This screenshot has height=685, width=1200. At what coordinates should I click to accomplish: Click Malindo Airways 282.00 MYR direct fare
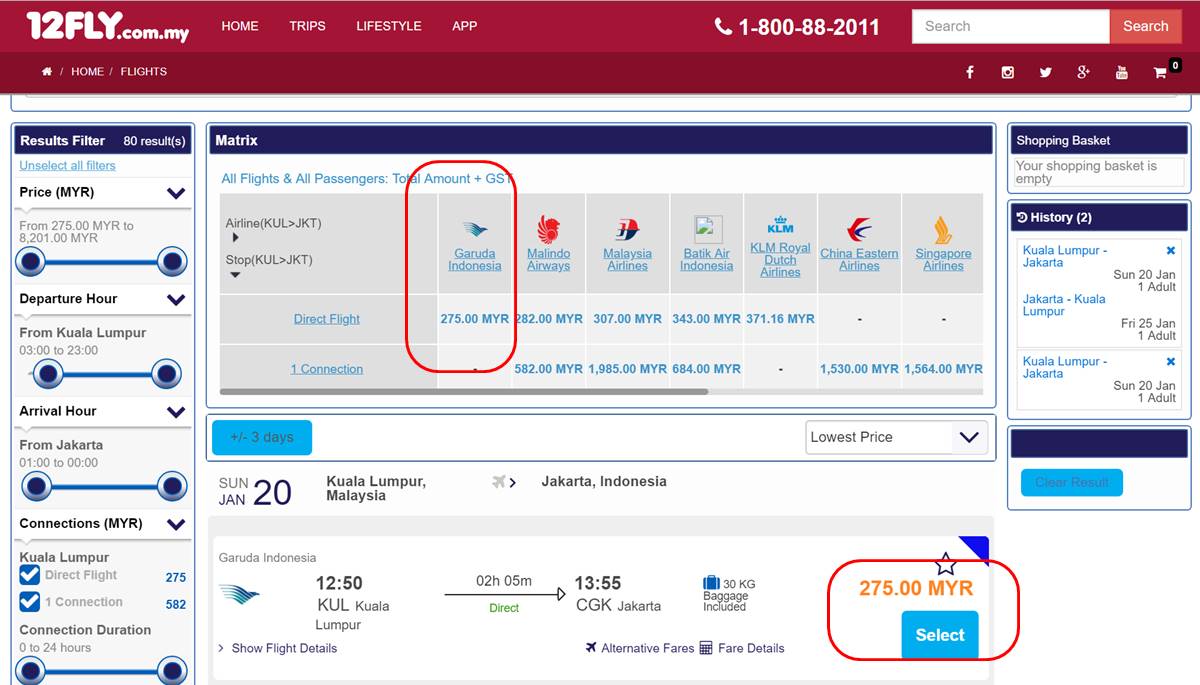[x=549, y=319]
